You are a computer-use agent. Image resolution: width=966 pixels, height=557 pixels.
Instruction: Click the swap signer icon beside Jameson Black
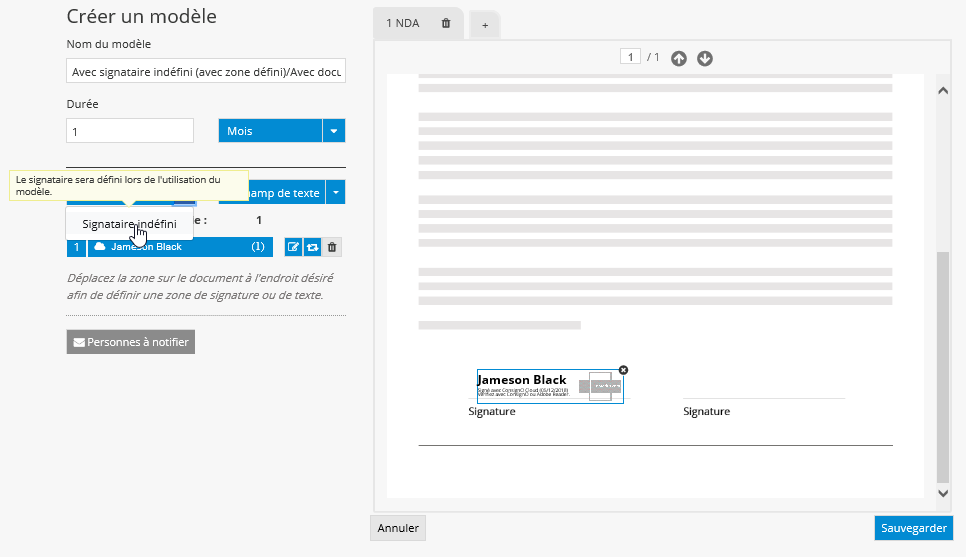312,247
